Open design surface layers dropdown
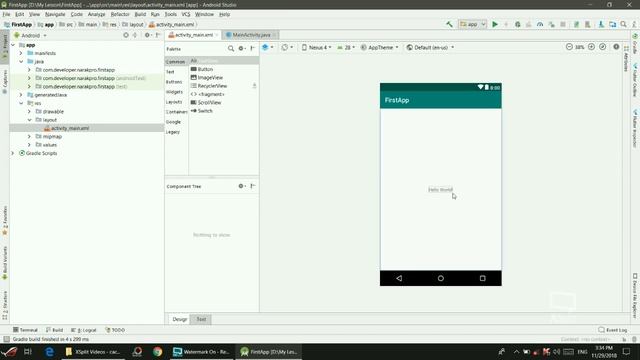Screen dimensions: 640x360 (267, 47)
